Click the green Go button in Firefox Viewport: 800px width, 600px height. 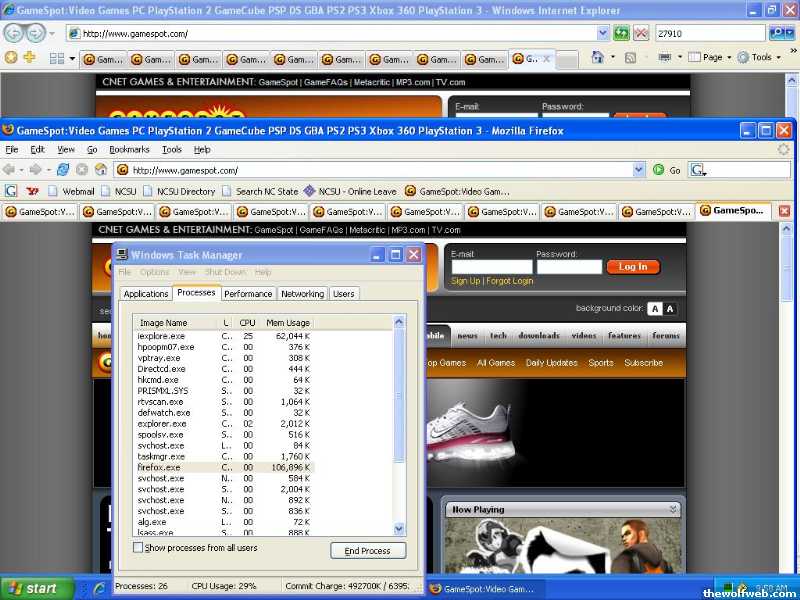(659, 170)
